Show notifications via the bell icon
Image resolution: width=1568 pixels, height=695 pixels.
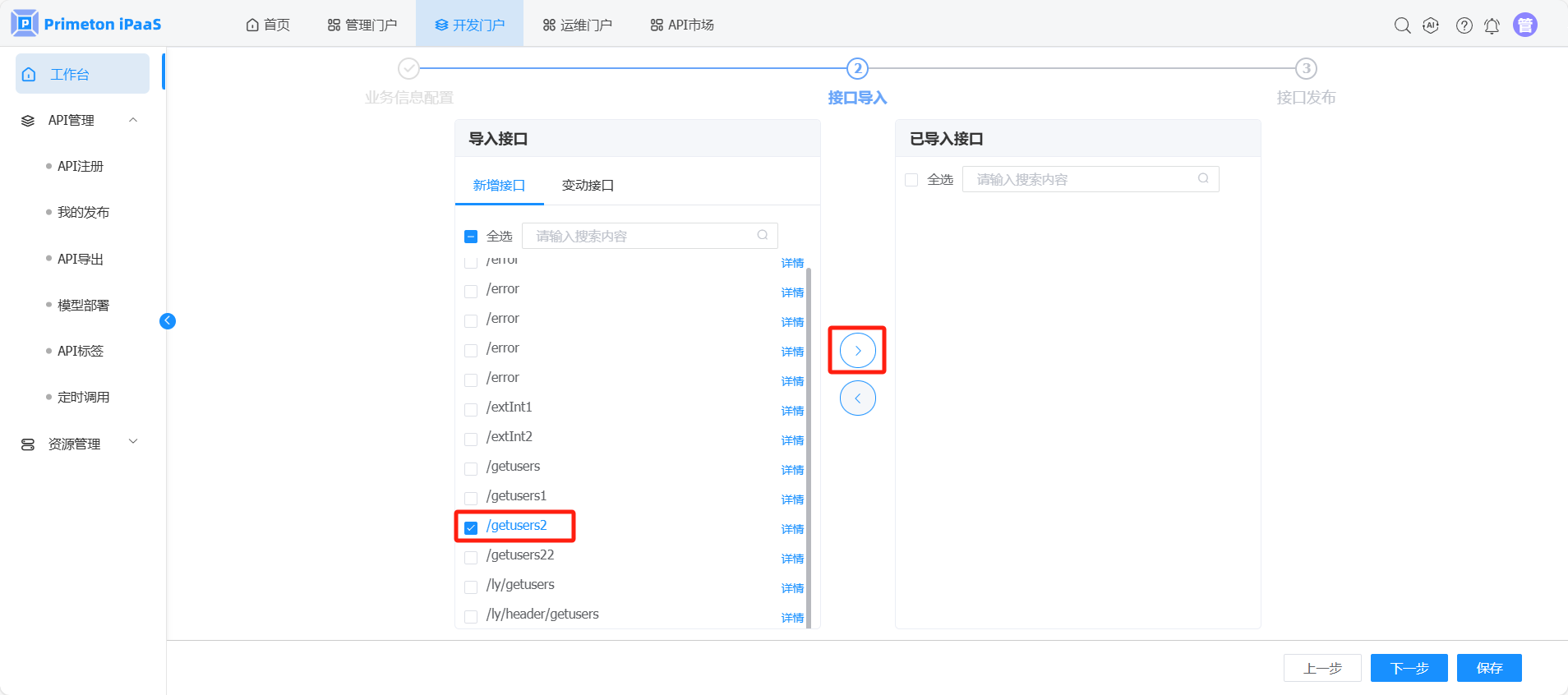coord(1492,25)
